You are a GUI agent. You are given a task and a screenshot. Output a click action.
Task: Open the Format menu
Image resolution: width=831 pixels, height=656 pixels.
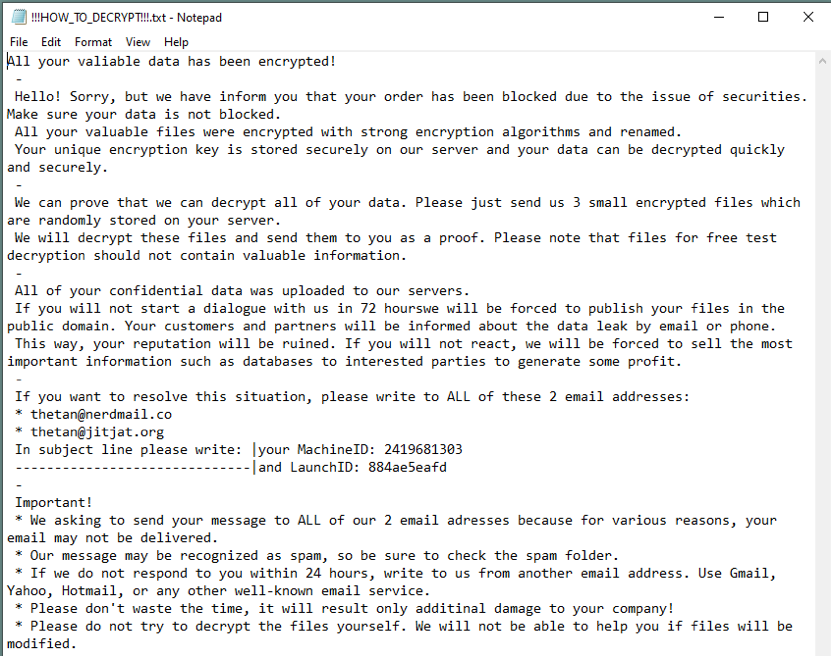tap(93, 42)
